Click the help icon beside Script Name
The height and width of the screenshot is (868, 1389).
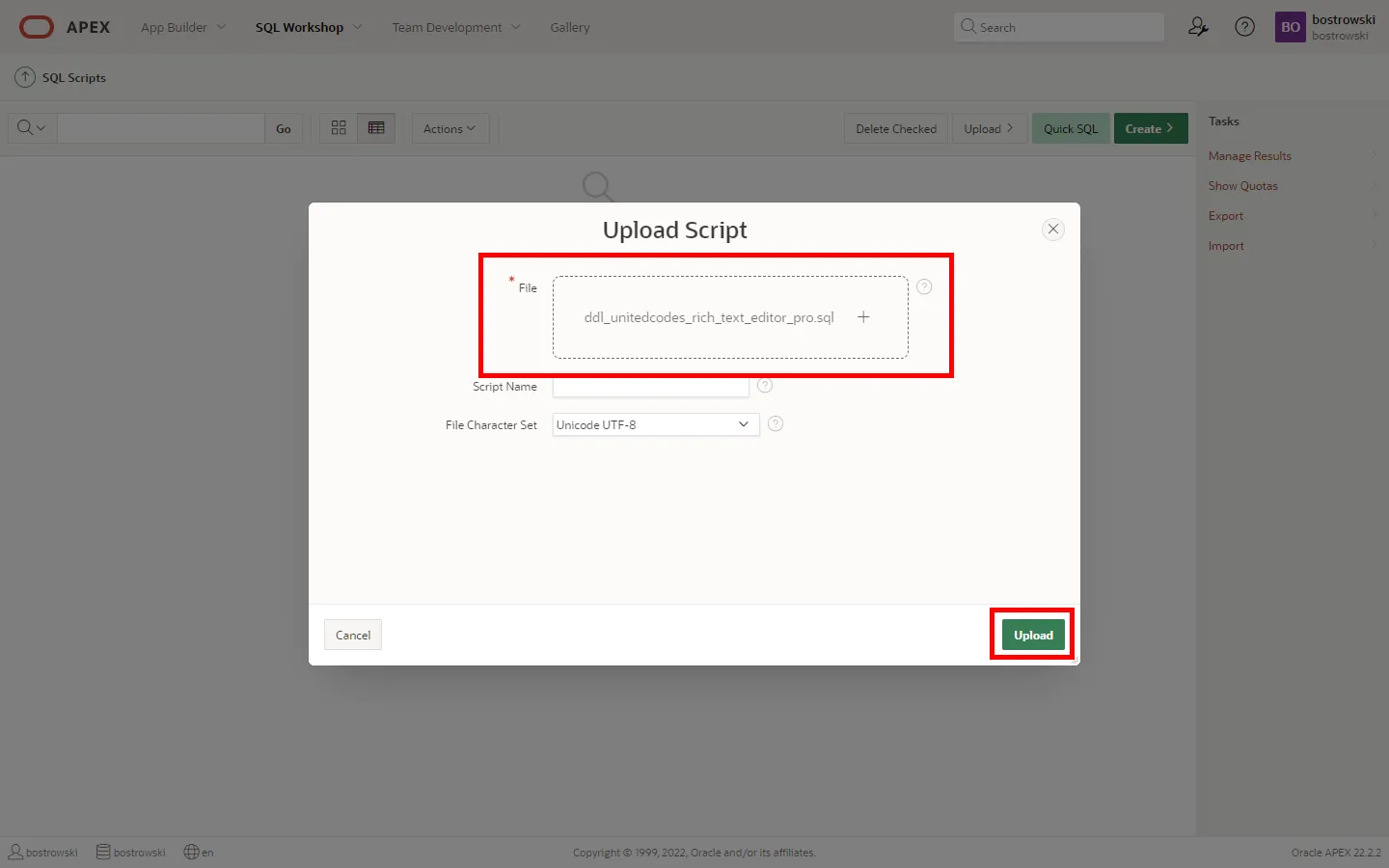(765, 386)
